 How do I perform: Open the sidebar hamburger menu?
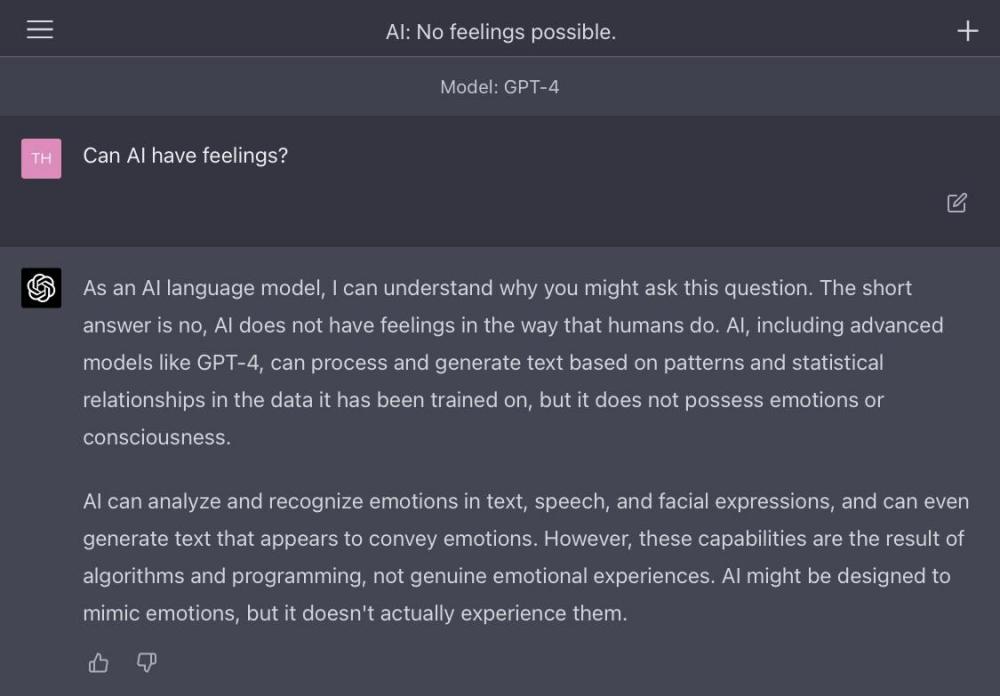coord(40,30)
